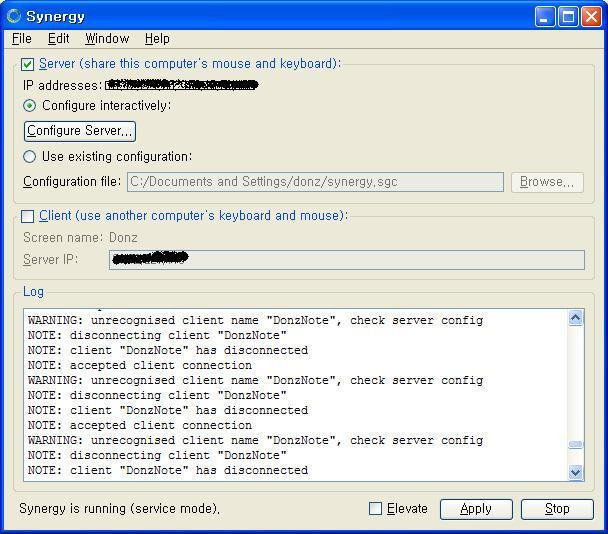Click the Synergy logo icon in title bar
608x534 pixels.
[14, 16]
